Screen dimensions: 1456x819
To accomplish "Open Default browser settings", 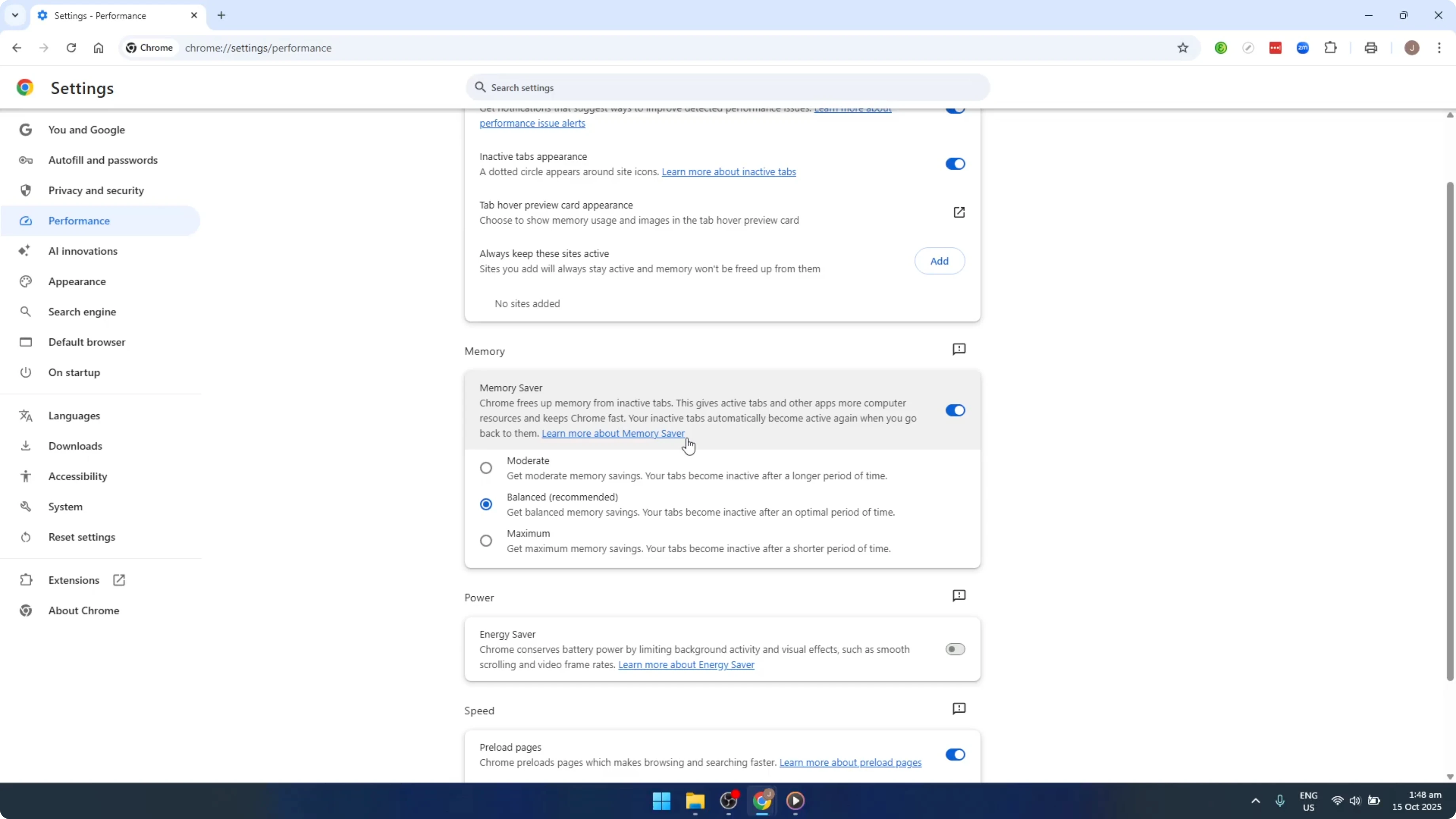I will pyautogui.click(x=100, y=342).
